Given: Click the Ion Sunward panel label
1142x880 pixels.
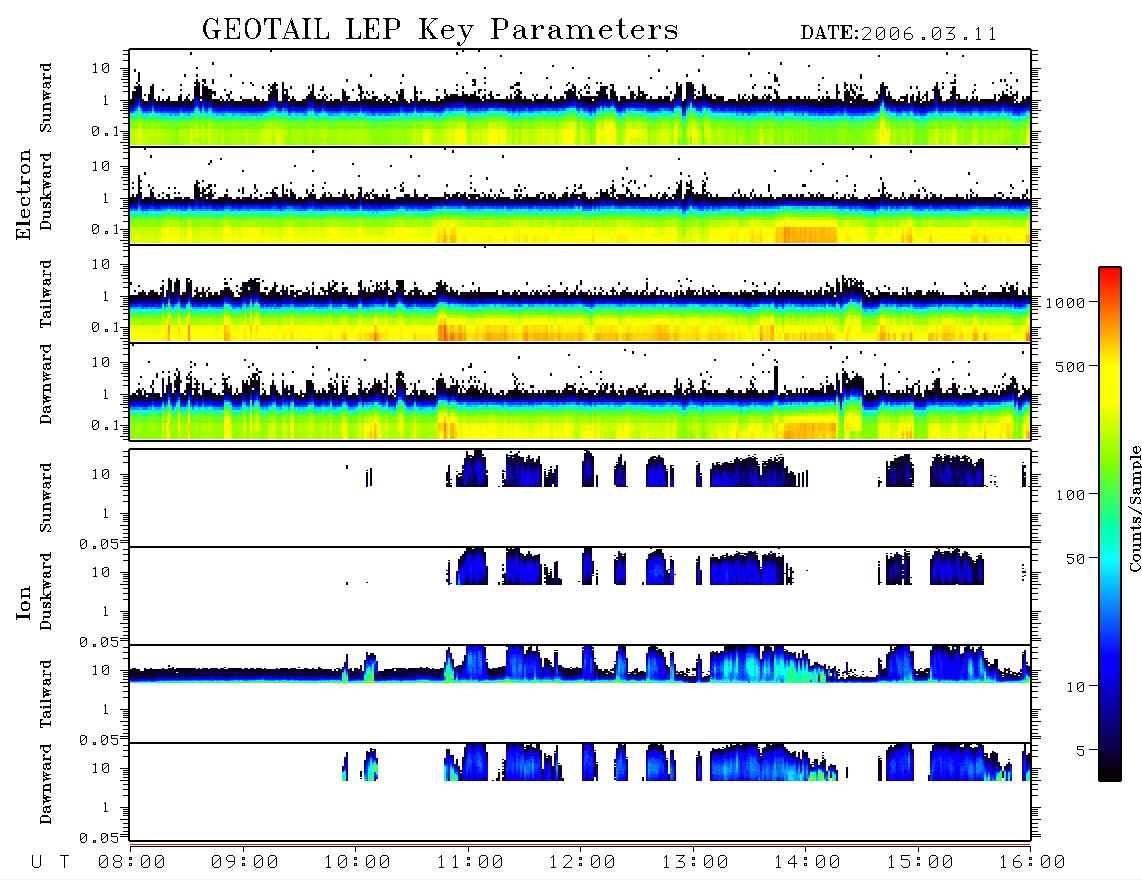Looking at the screenshot, I should point(46,498).
